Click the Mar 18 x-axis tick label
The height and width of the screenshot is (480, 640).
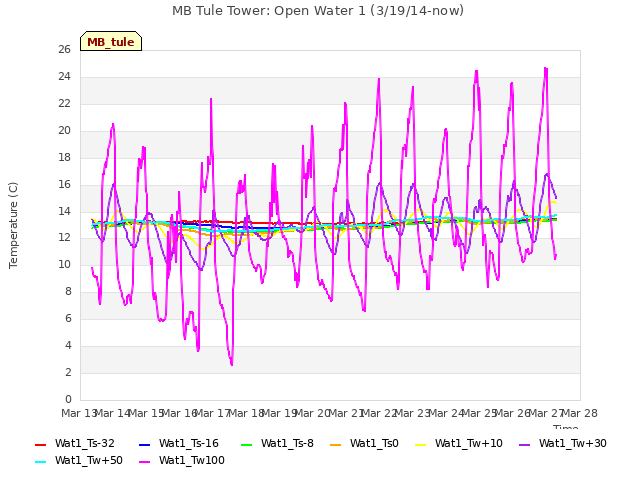click(246, 413)
